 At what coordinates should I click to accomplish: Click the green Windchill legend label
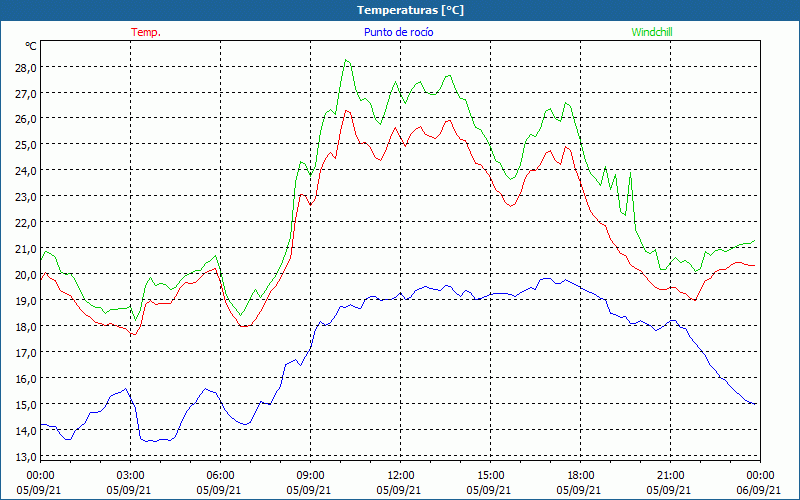[x=652, y=32]
